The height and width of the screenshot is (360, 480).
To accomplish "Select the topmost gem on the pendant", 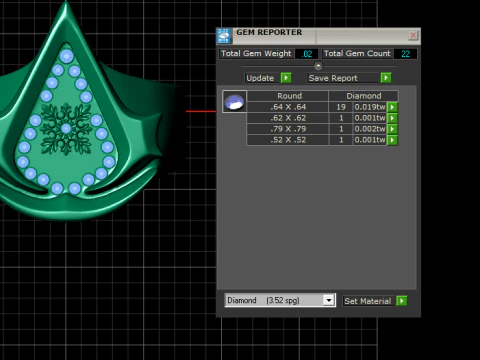I will click(x=66, y=56).
